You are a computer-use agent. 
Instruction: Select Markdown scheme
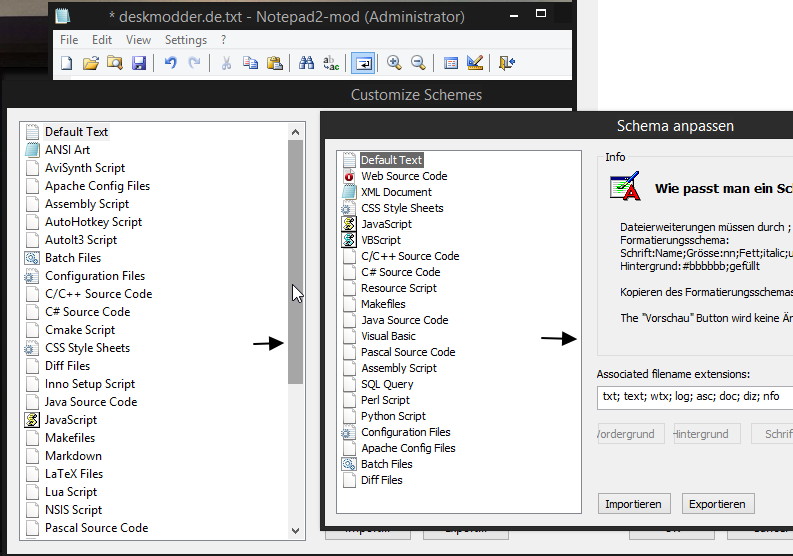[73, 456]
